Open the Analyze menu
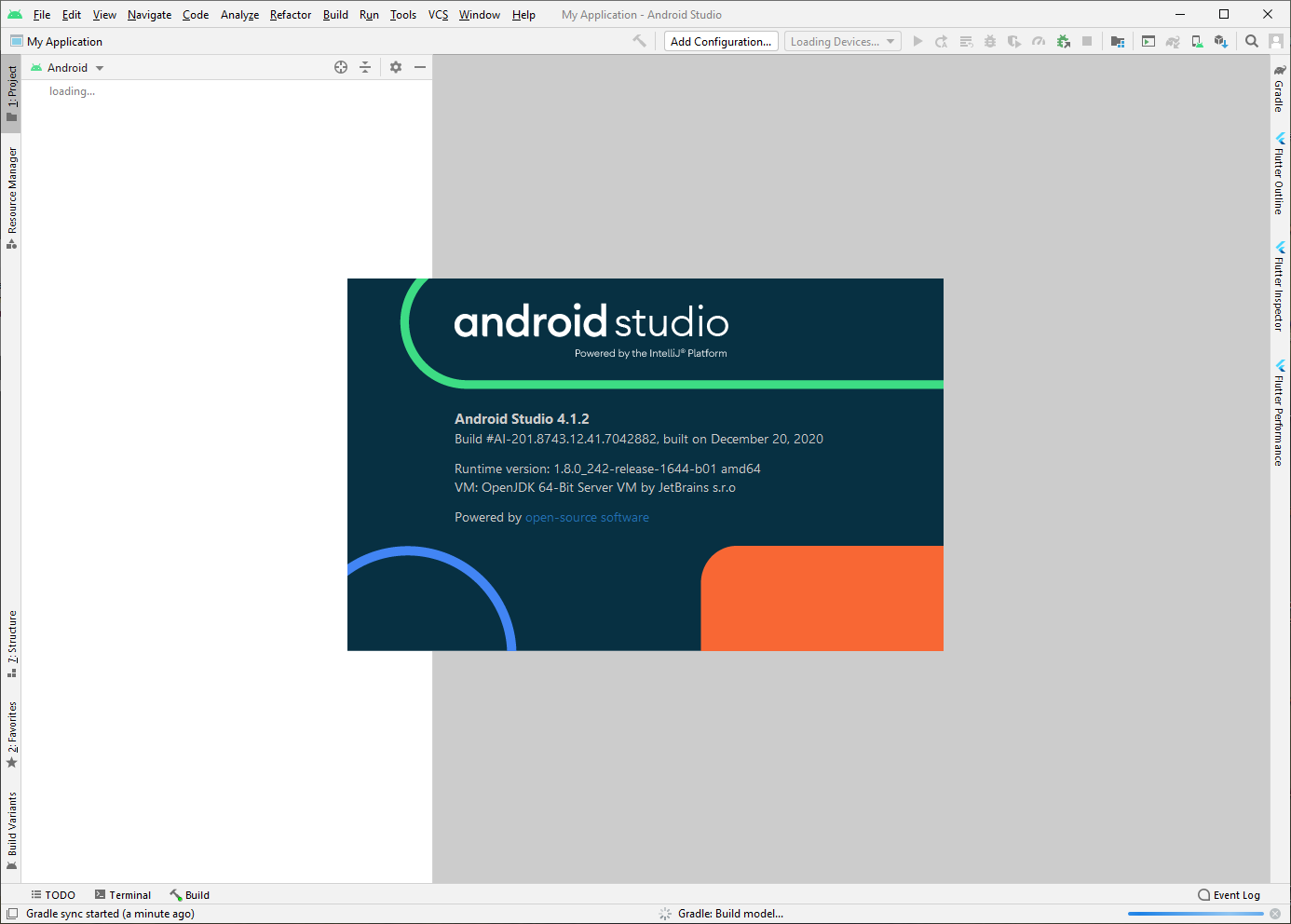Image resolution: width=1291 pixels, height=924 pixels. 239,14
